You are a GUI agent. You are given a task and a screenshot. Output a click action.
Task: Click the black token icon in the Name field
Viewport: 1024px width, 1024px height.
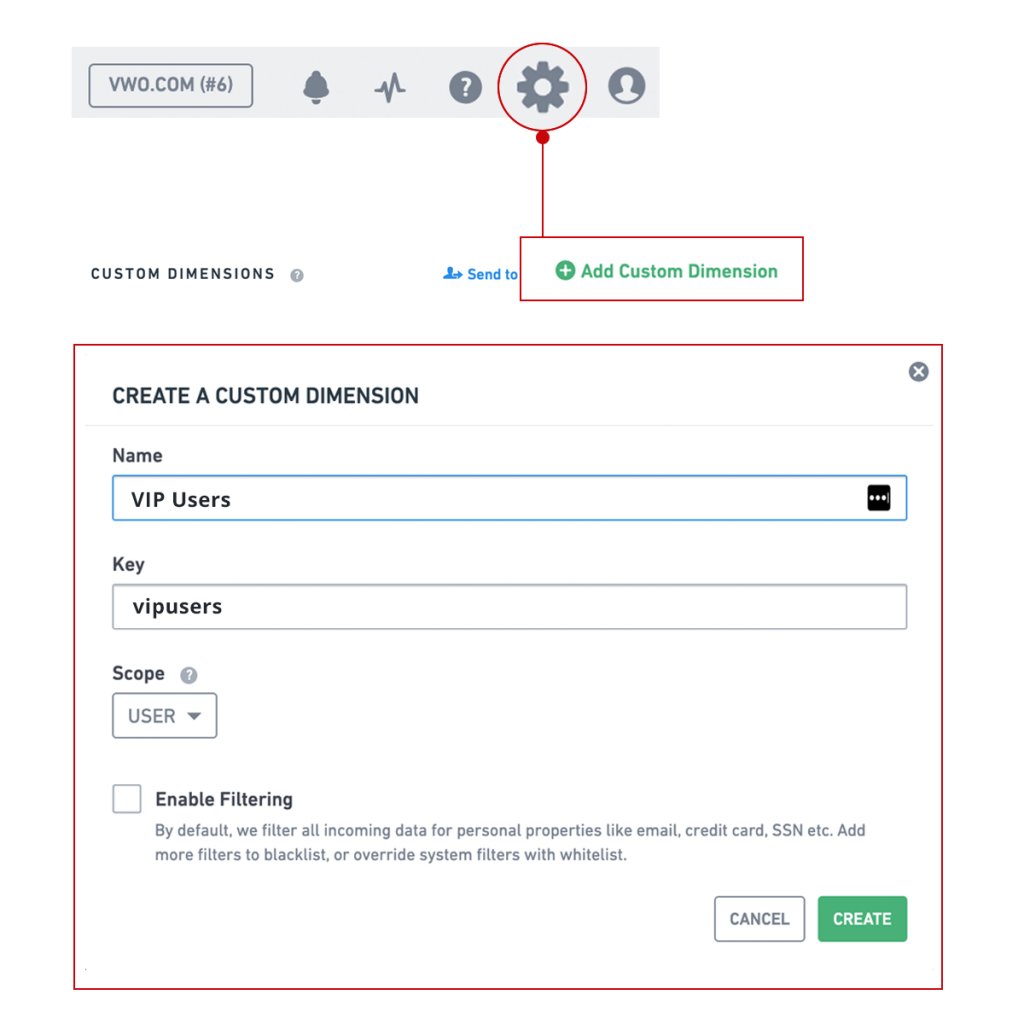pyautogui.click(x=879, y=497)
